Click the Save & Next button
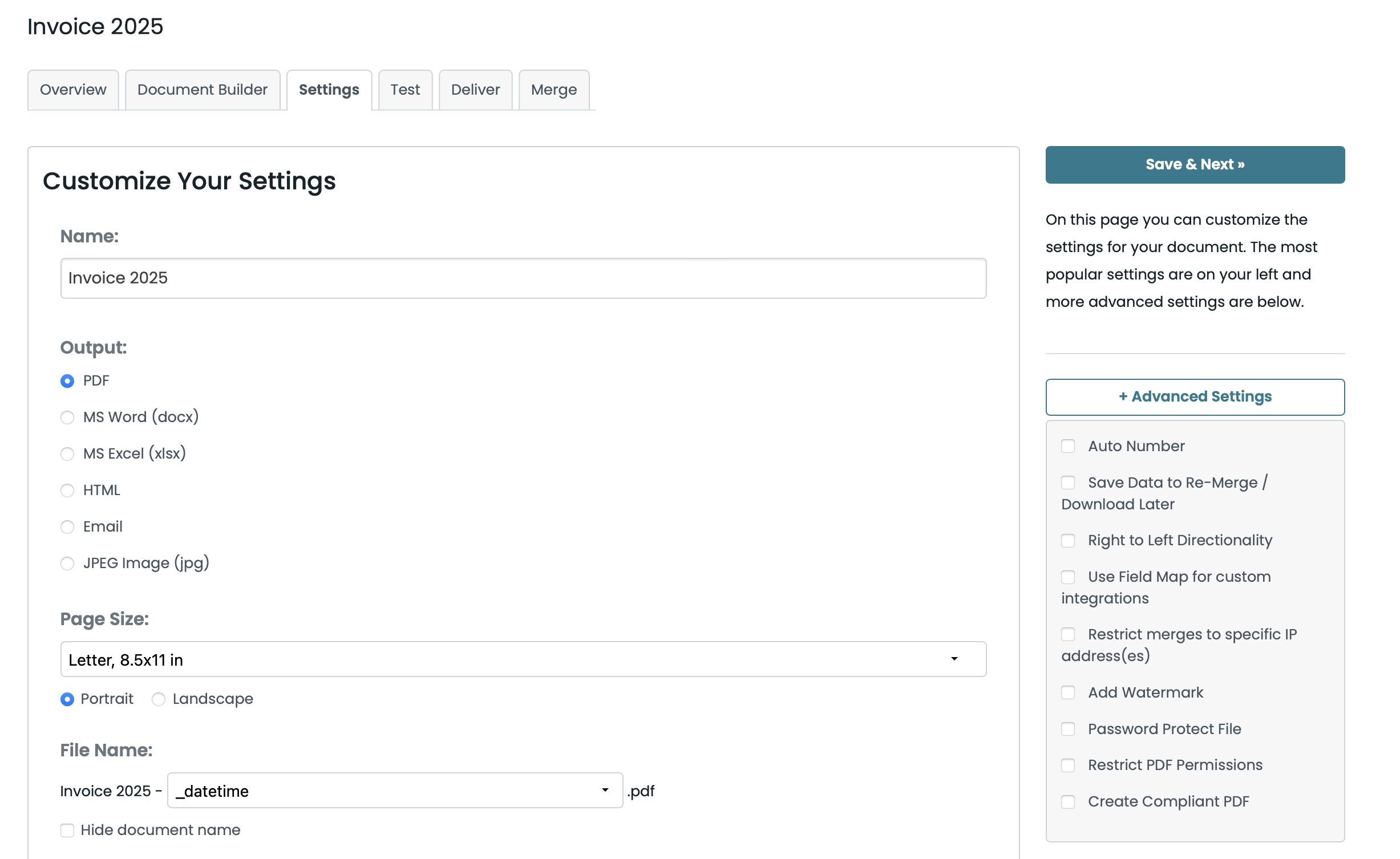 (x=1195, y=165)
